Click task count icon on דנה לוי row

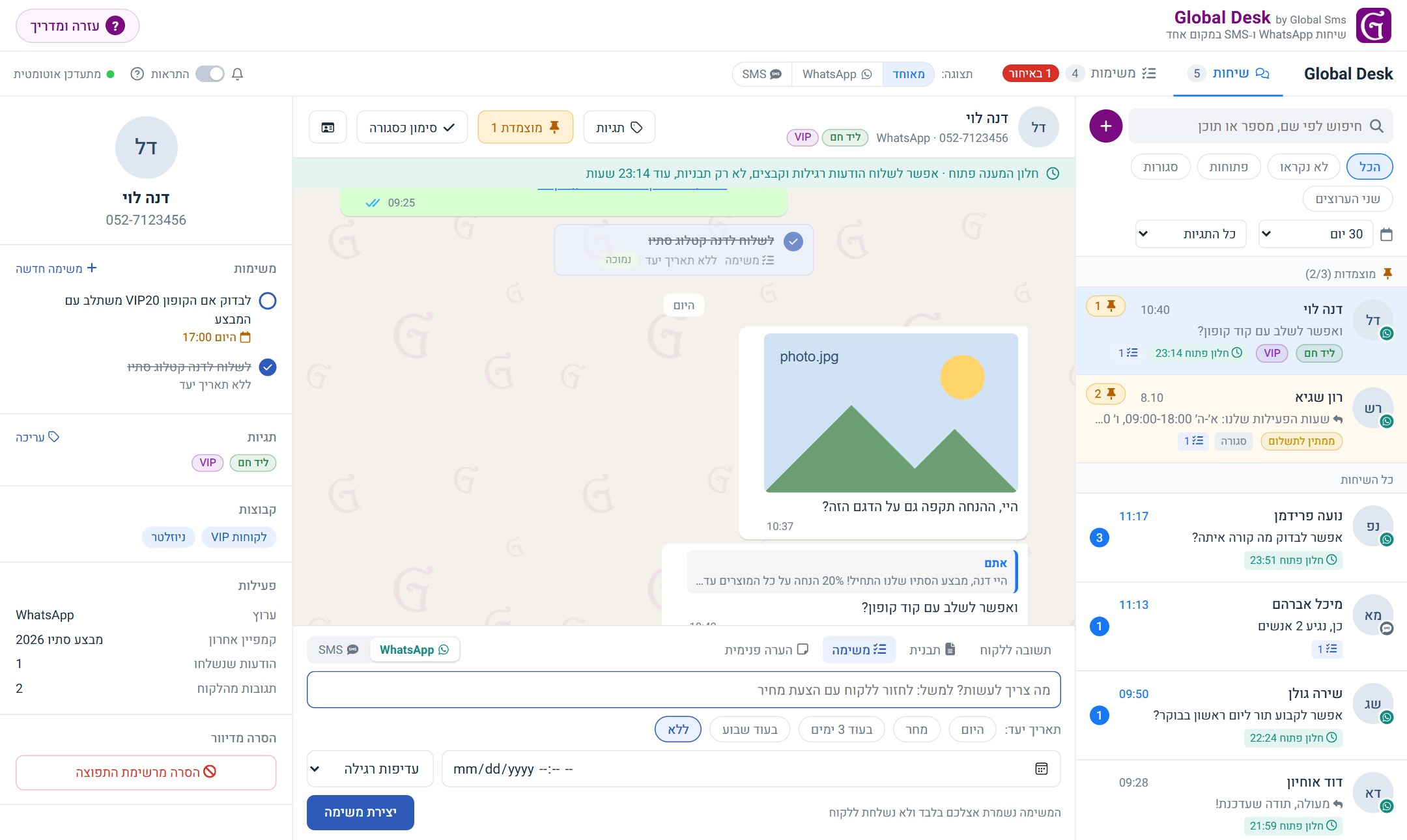click(x=1128, y=353)
